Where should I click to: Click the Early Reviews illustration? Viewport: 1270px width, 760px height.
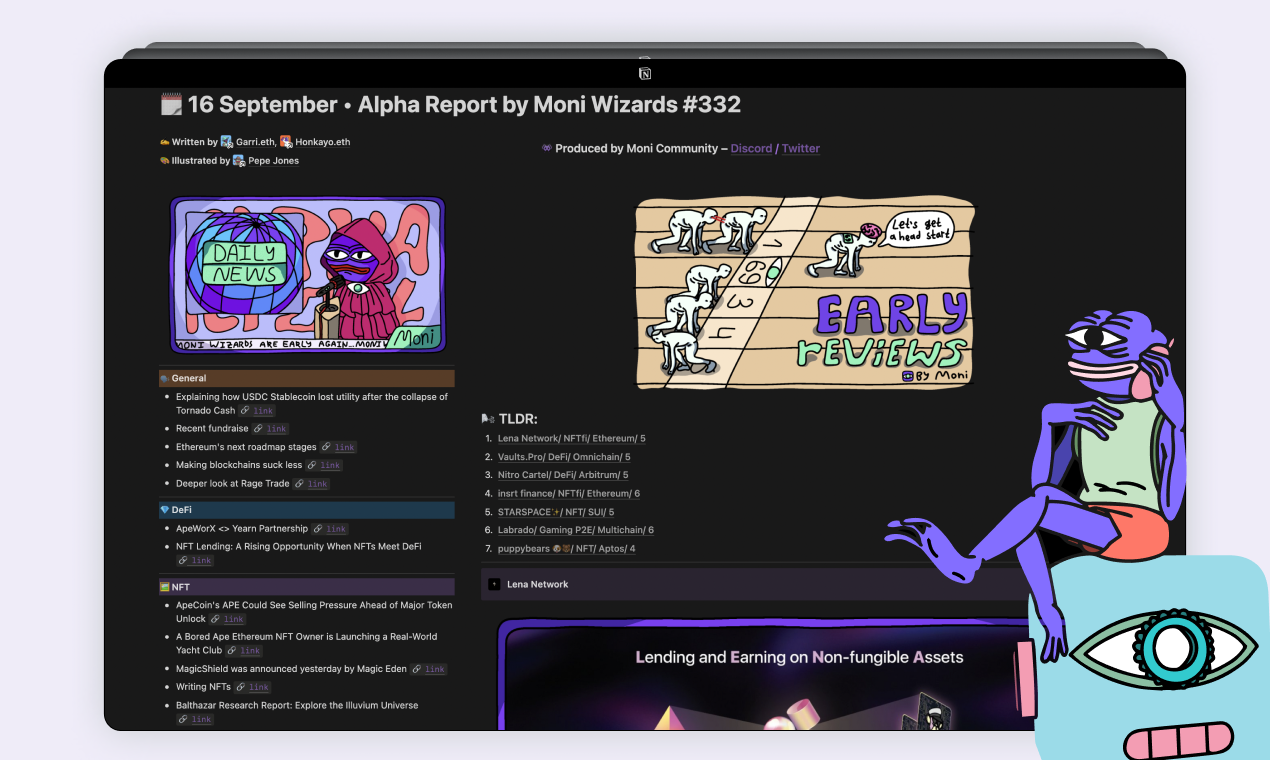click(806, 292)
